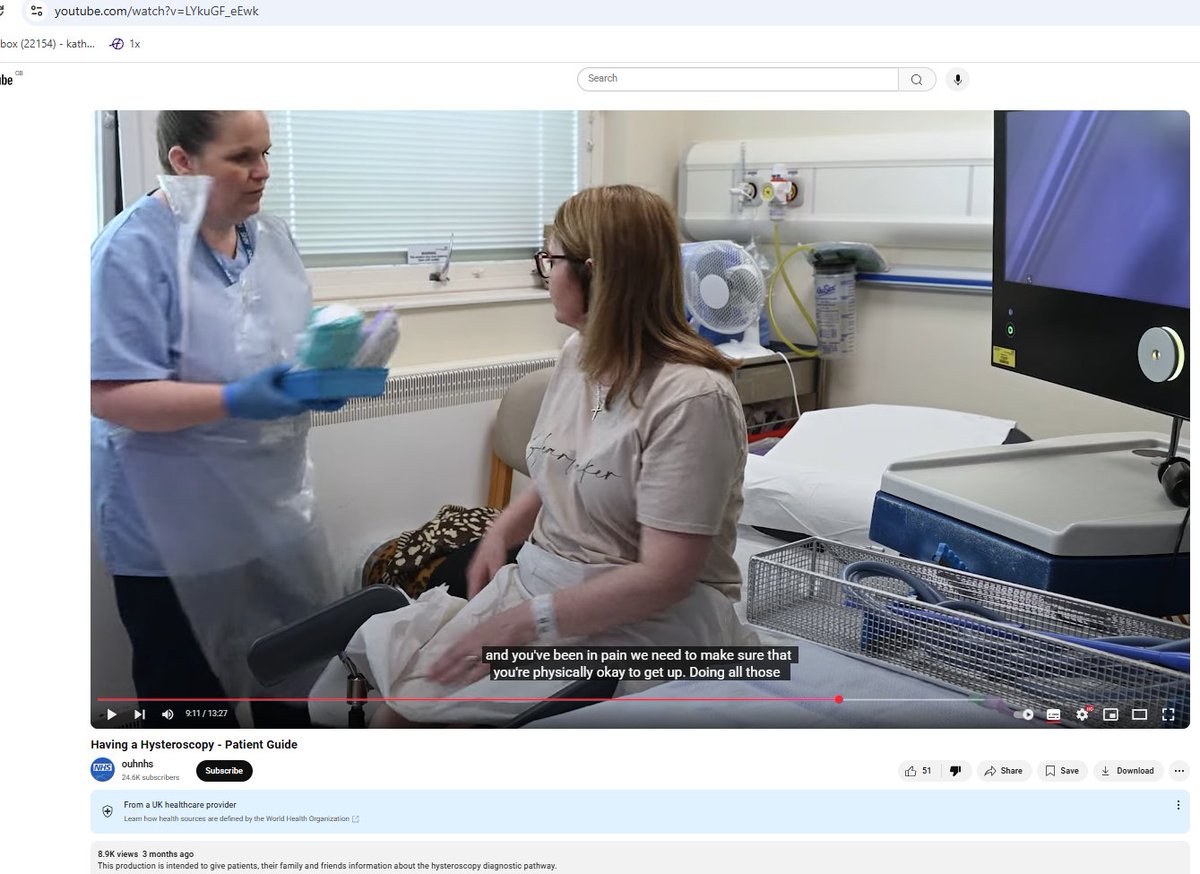The width and height of the screenshot is (1200, 874).
Task: Open the inbox (22154) bookmark
Action: 47,44
